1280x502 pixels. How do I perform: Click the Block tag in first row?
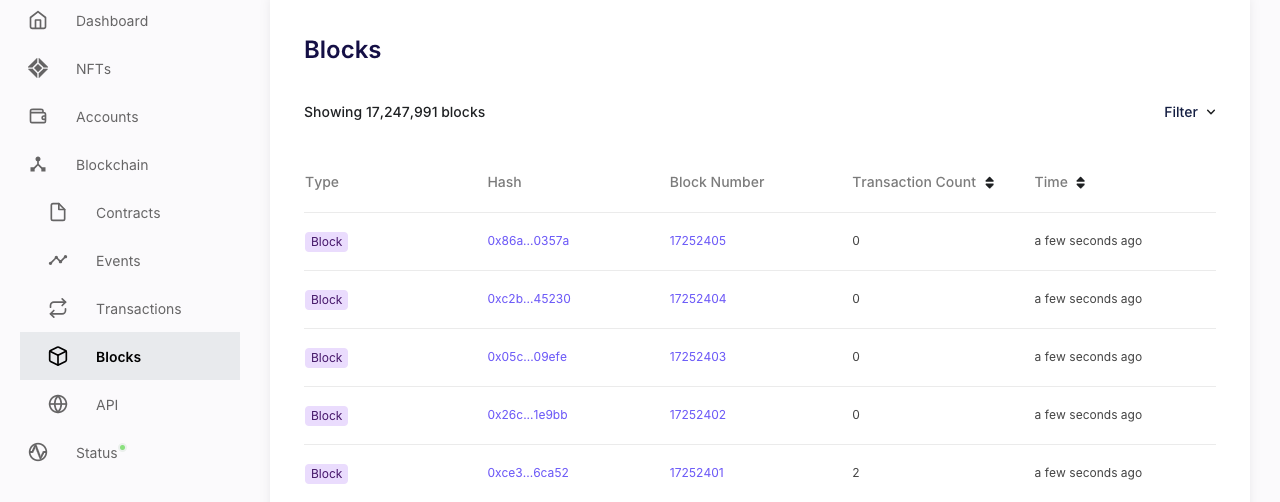point(326,242)
